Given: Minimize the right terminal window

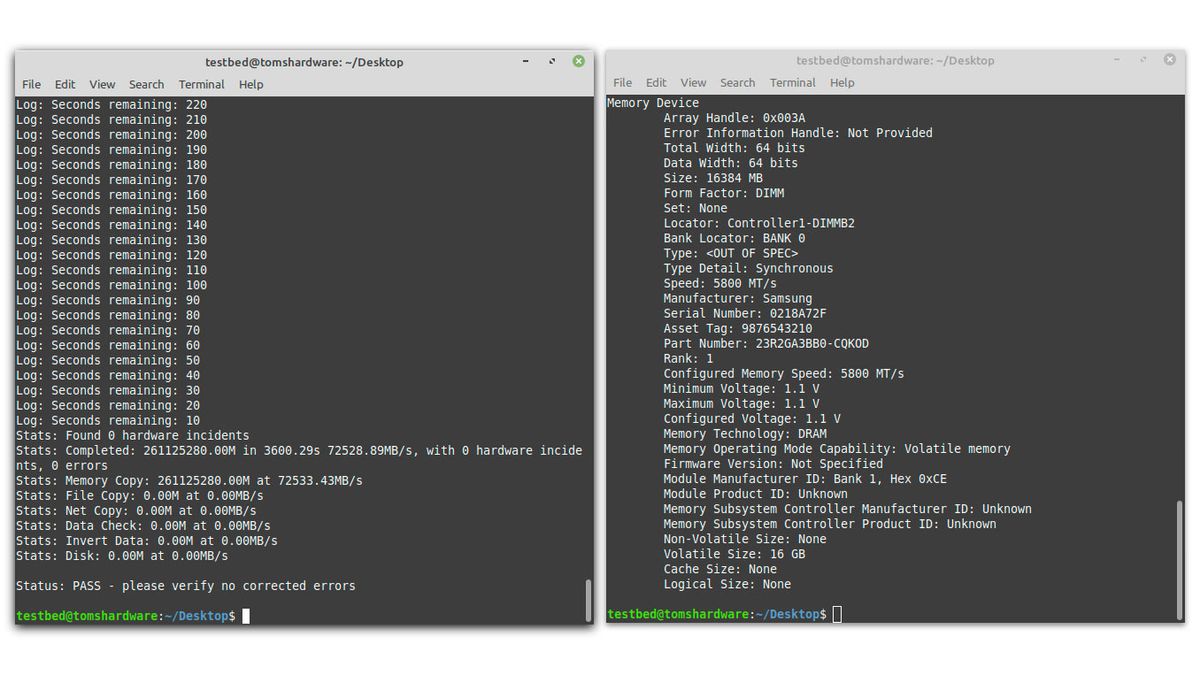Looking at the screenshot, I should [1117, 60].
